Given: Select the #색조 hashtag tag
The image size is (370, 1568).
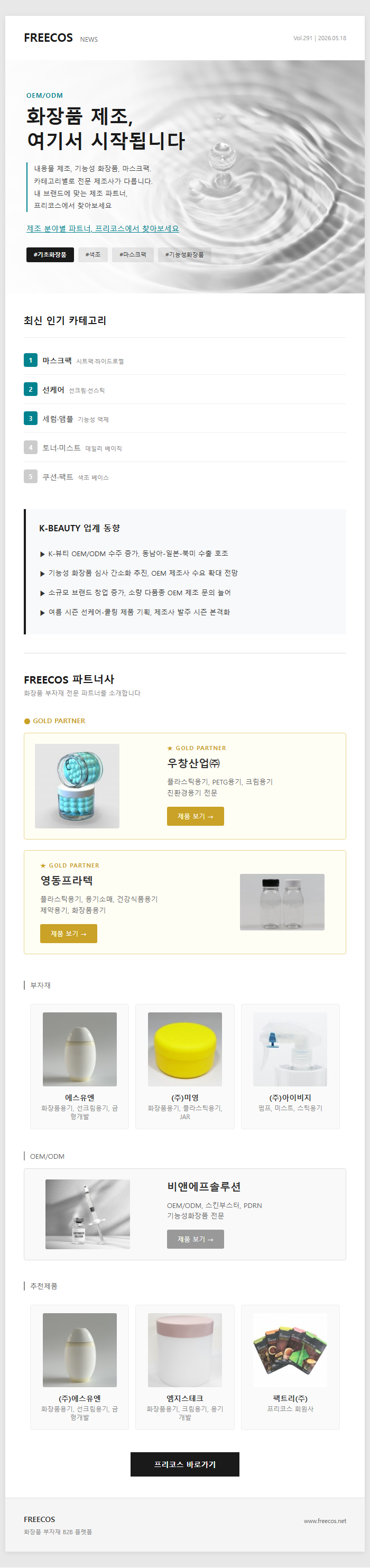Looking at the screenshot, I should 93,254.
